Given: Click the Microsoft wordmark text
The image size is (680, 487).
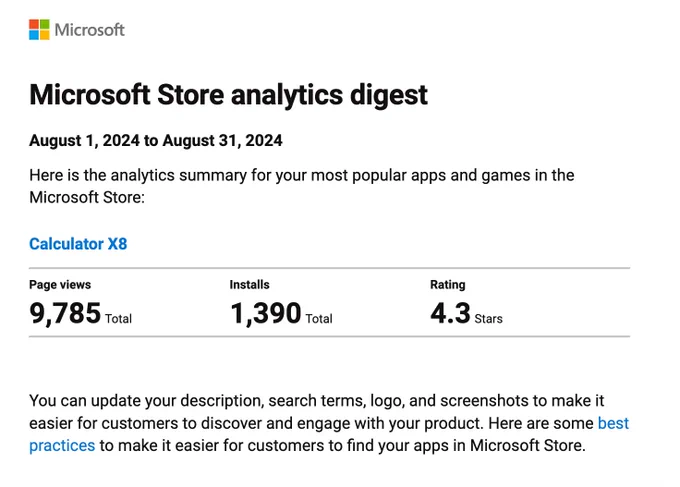Looking at the screenshot, I should coord(89,29).
